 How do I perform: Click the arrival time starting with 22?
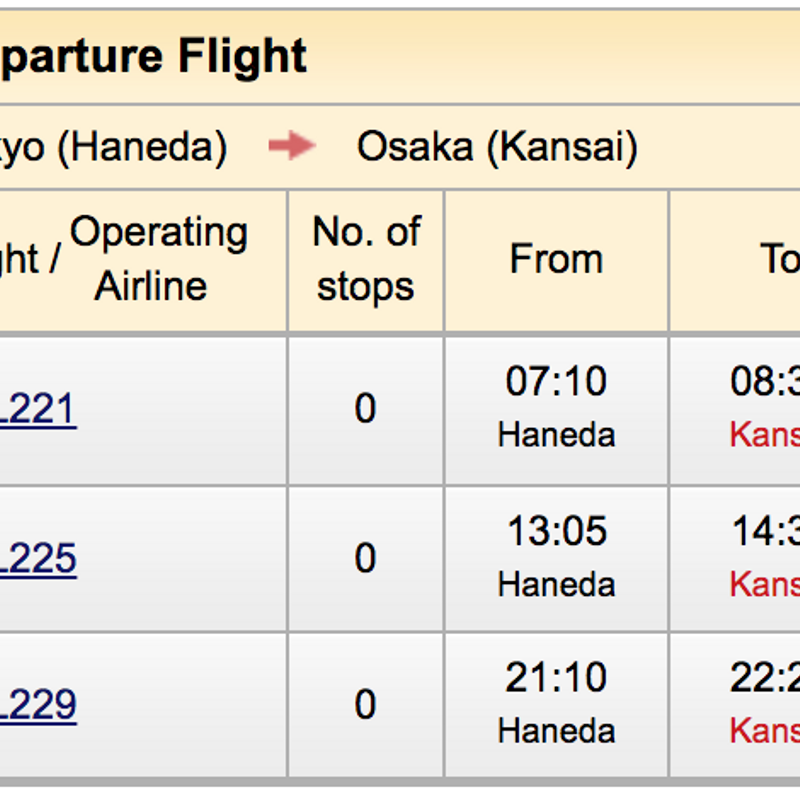pyautogui.click(x=765, y=678)
